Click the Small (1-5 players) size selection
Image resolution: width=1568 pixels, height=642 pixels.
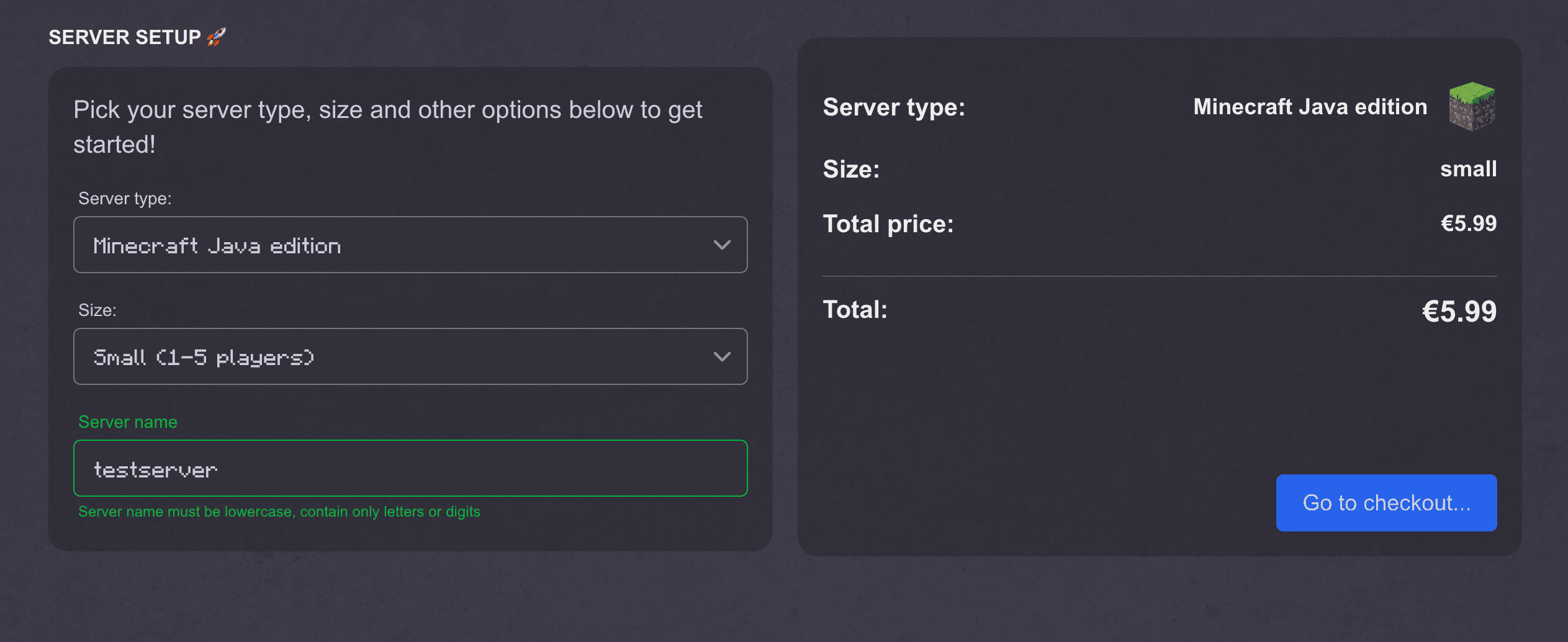(204, 358)
